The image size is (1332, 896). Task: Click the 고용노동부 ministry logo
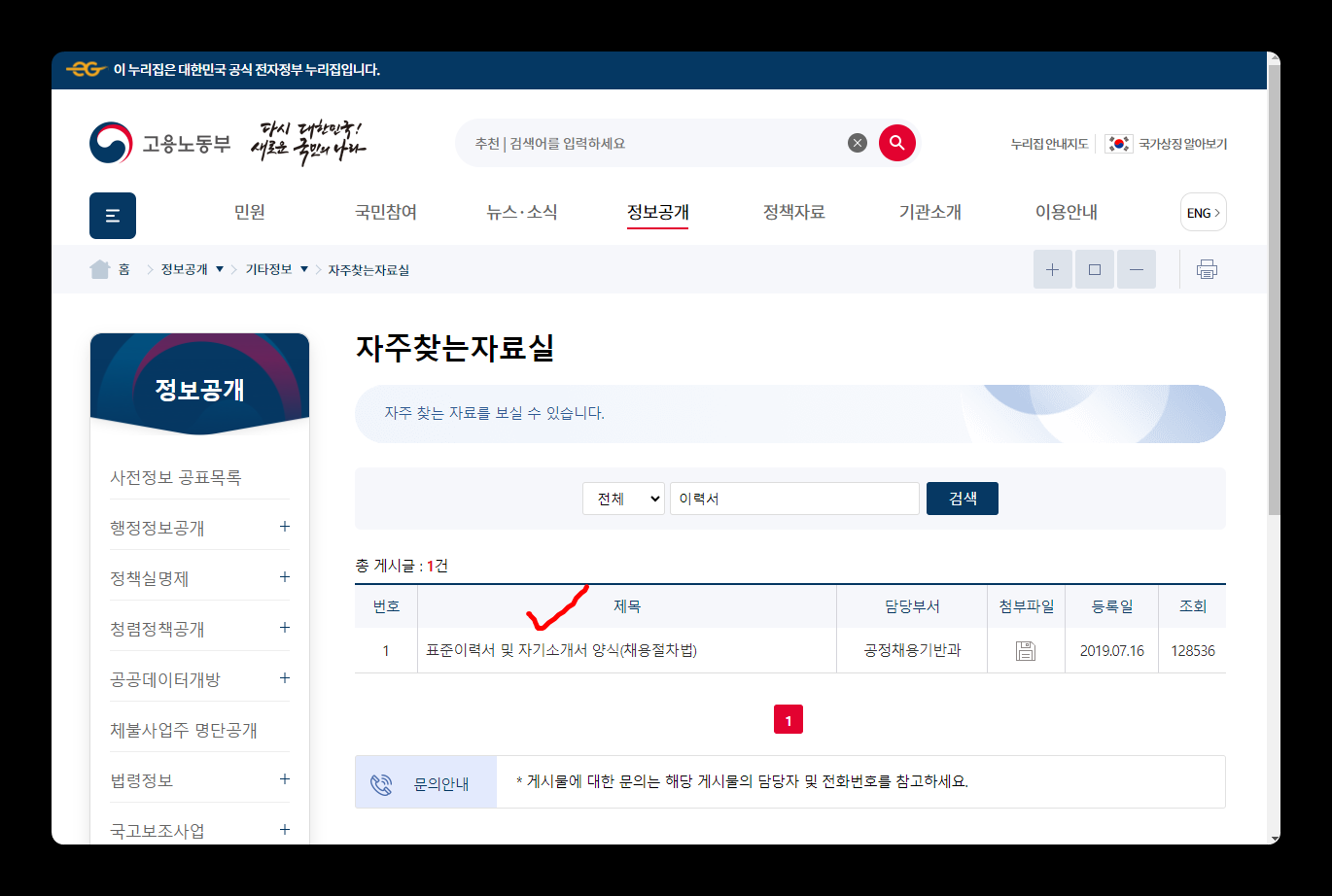pyautogui.click(x=160, y=144)
